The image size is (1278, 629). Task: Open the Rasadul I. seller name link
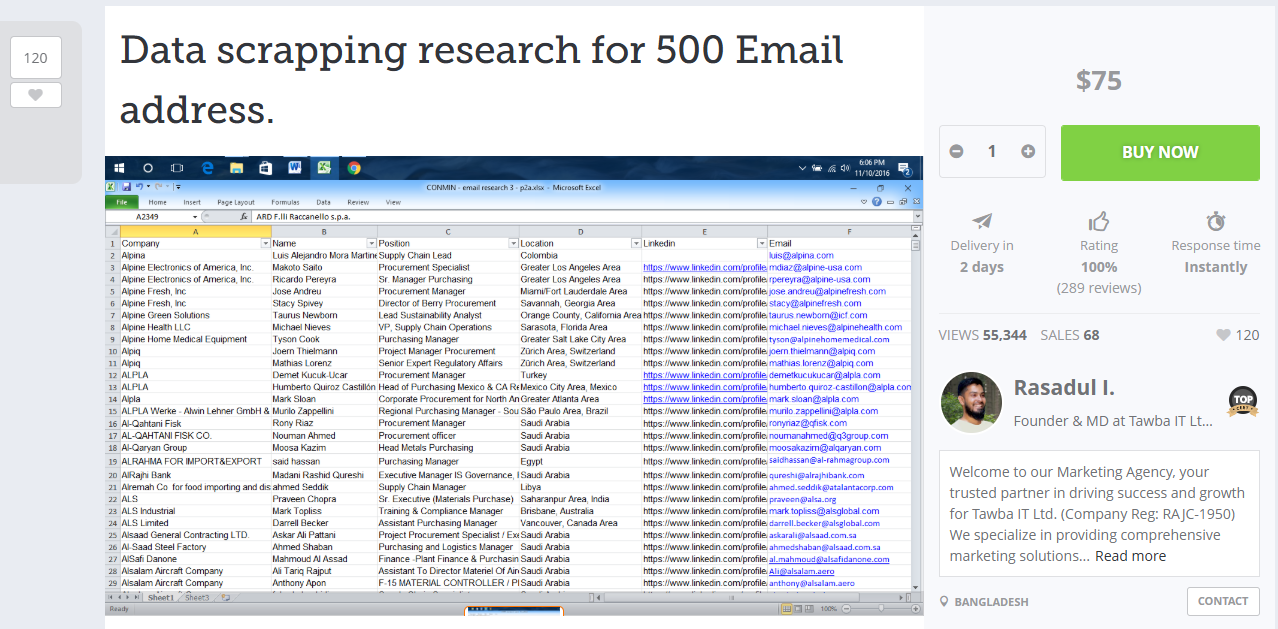(1064, 388)
